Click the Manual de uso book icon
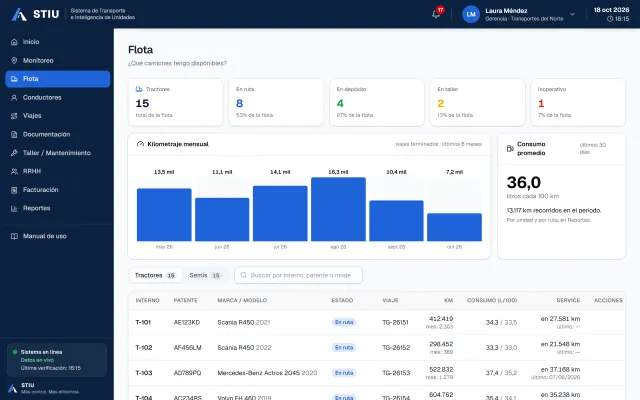 point(14,236)
